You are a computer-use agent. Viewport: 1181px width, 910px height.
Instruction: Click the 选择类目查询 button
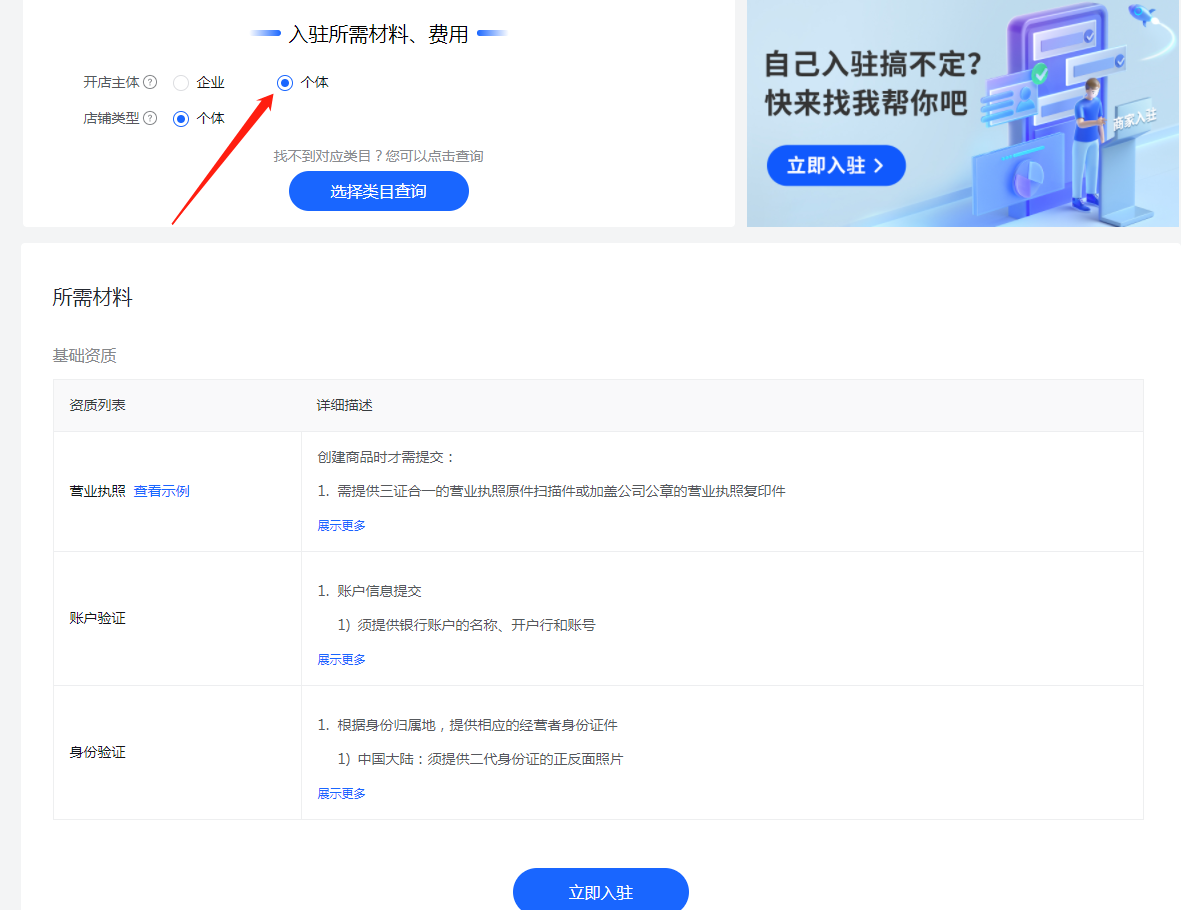click(378, 190)
